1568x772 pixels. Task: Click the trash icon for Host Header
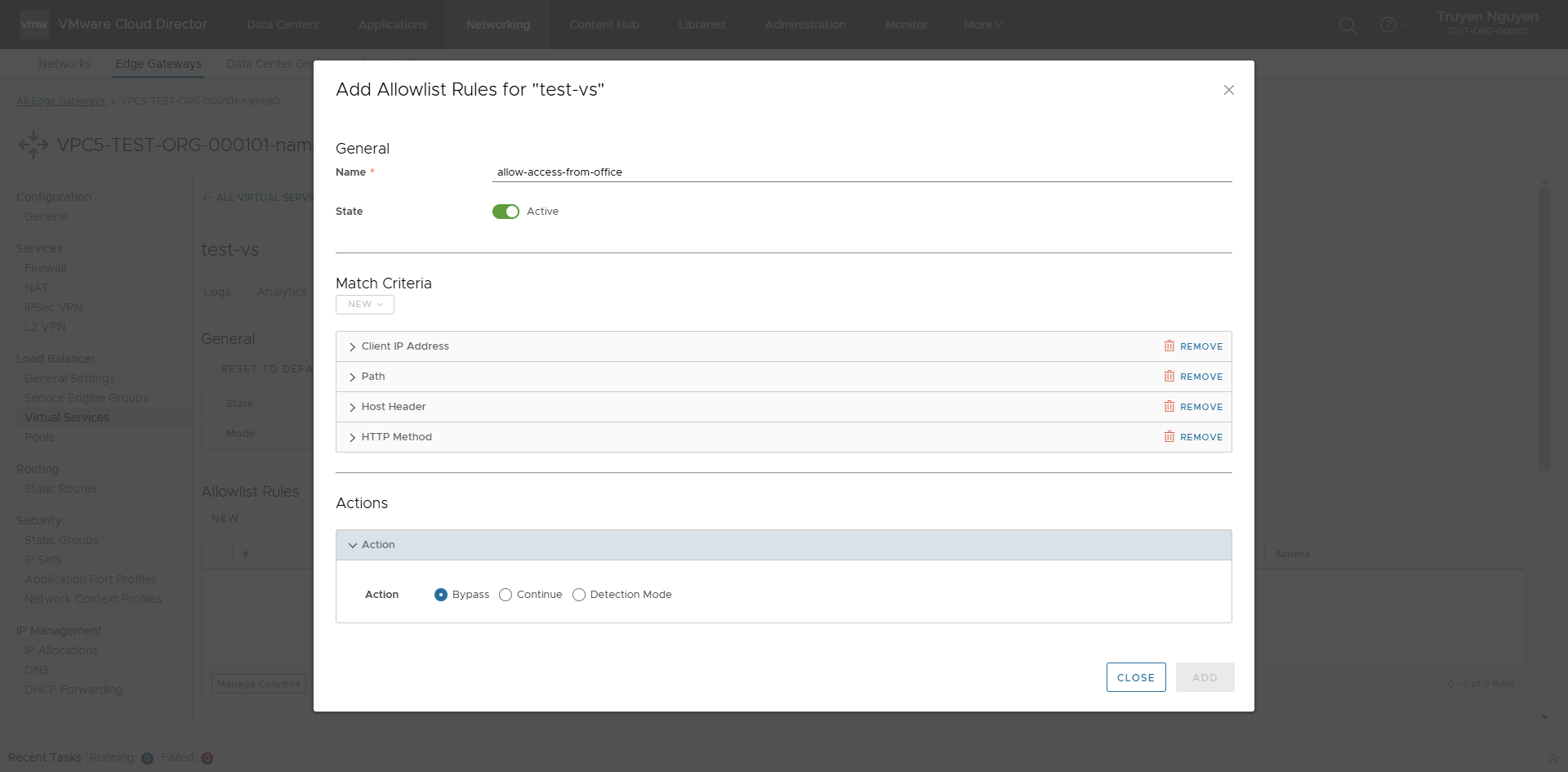tap(1169, 407)
